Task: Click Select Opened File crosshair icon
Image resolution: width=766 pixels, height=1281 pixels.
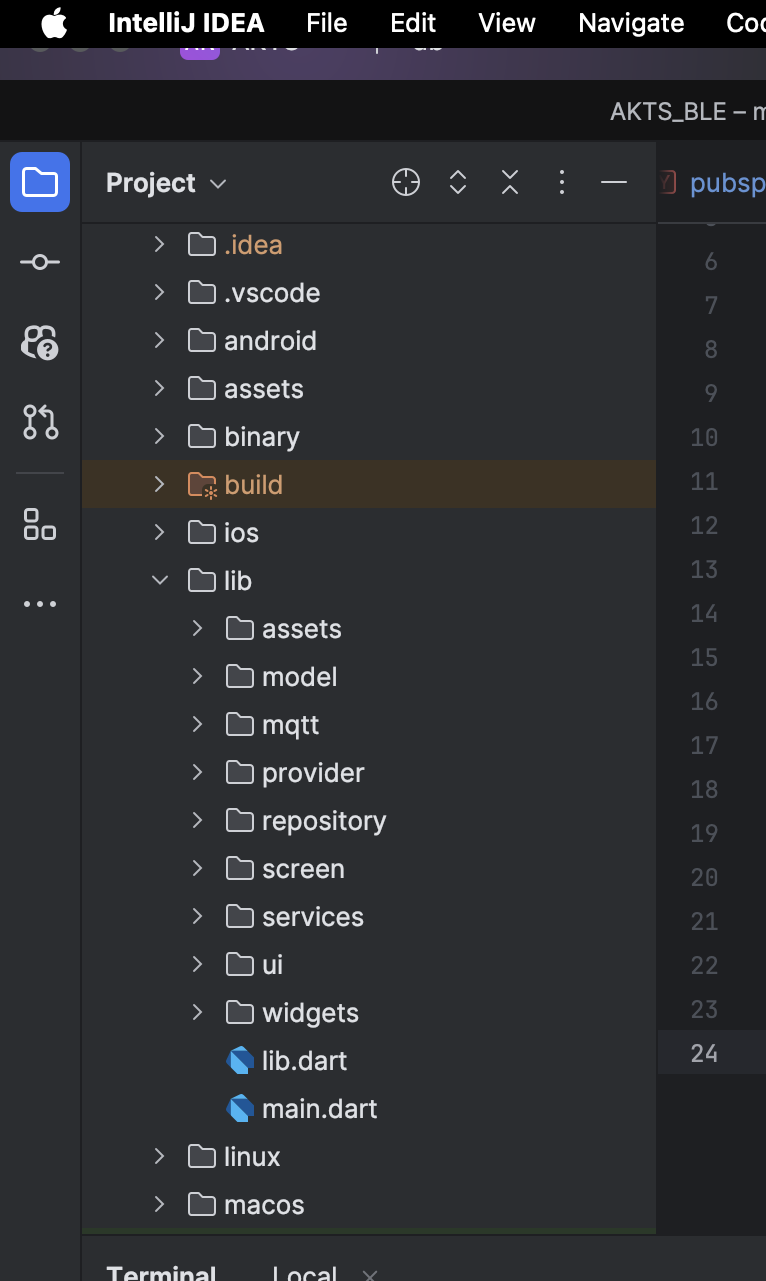Action: coord(406,182)
